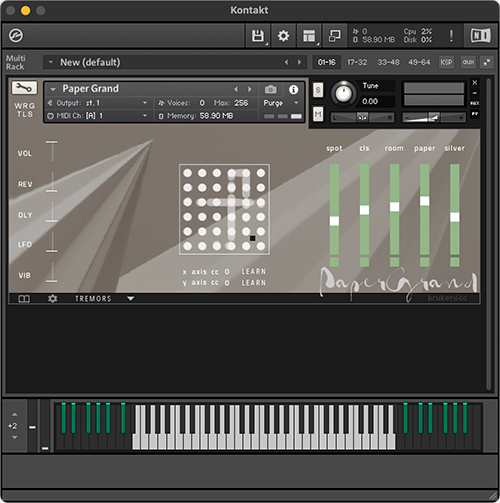Open instrument edit wrench icon
Screen dimensions: 500x503
point(24,88)
